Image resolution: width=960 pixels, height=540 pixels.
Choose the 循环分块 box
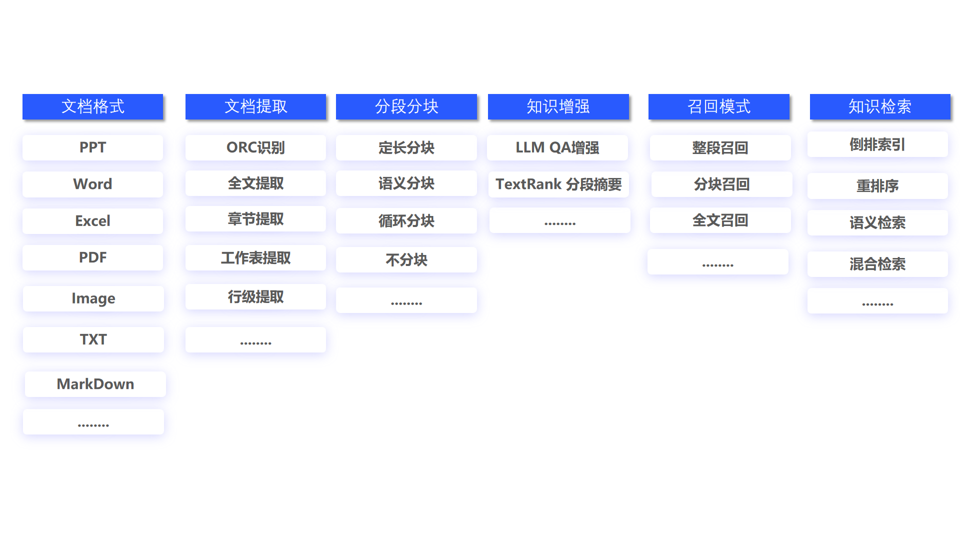click(x=406, y=221)
